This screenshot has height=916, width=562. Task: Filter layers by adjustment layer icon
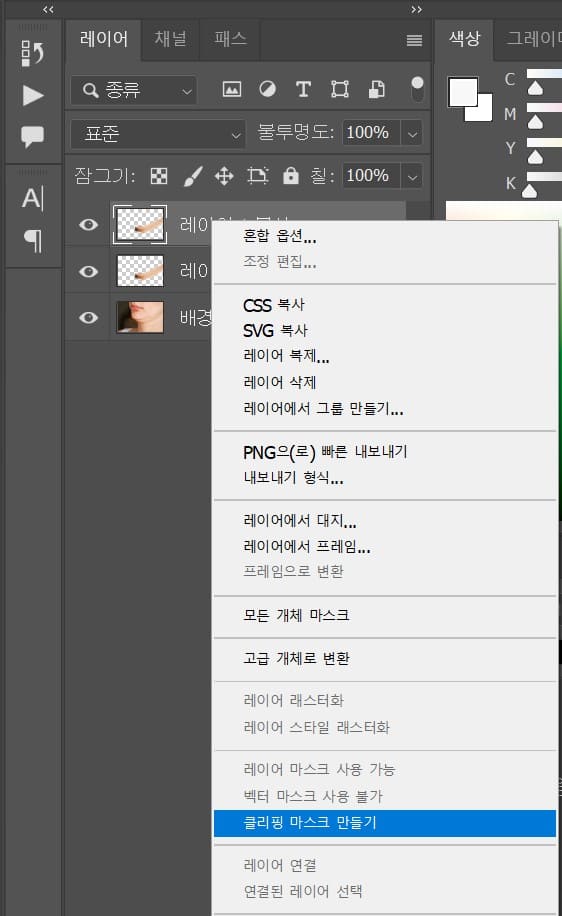pos(268,89)
